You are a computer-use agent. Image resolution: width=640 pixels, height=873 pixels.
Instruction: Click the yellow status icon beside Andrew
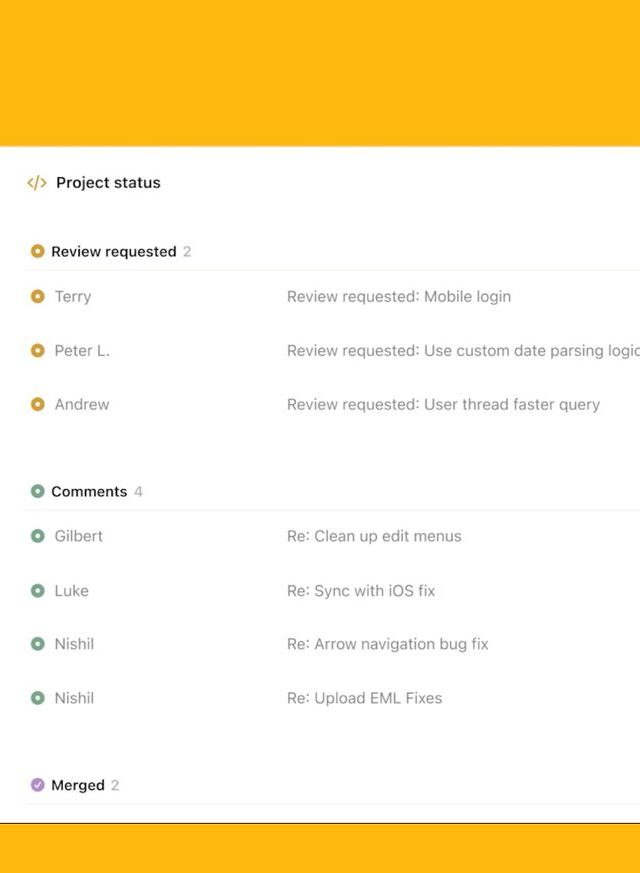[x=38, y=405]
